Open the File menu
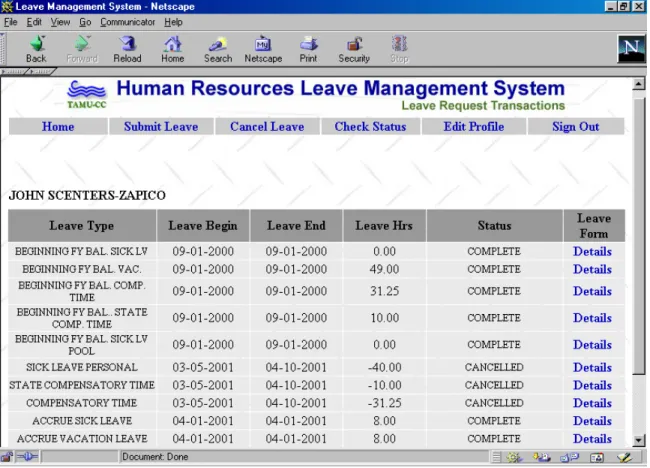 (x=10, y=22)
